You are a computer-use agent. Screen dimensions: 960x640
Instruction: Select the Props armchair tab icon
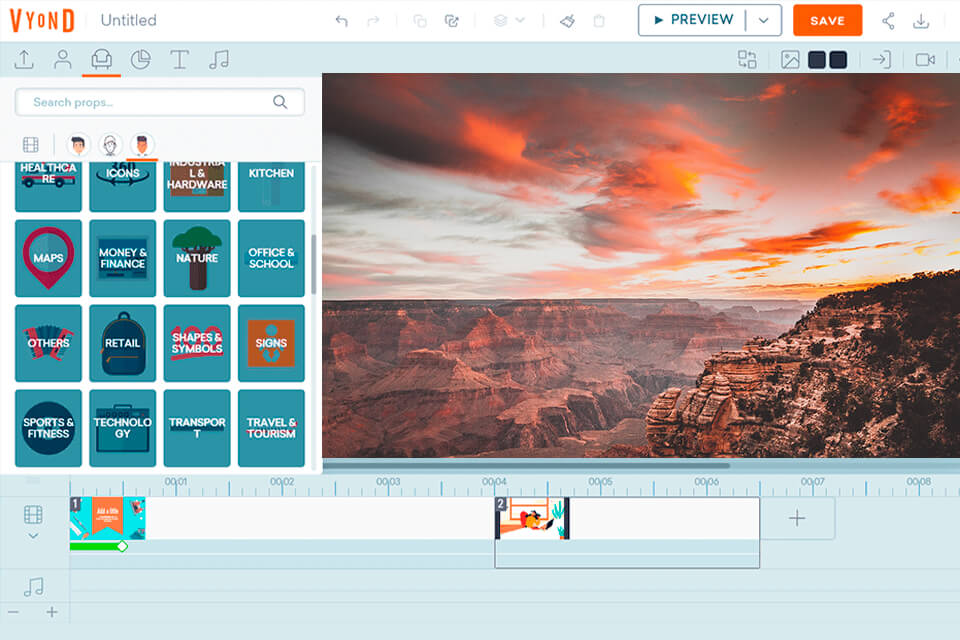click(x=102, y=59)
